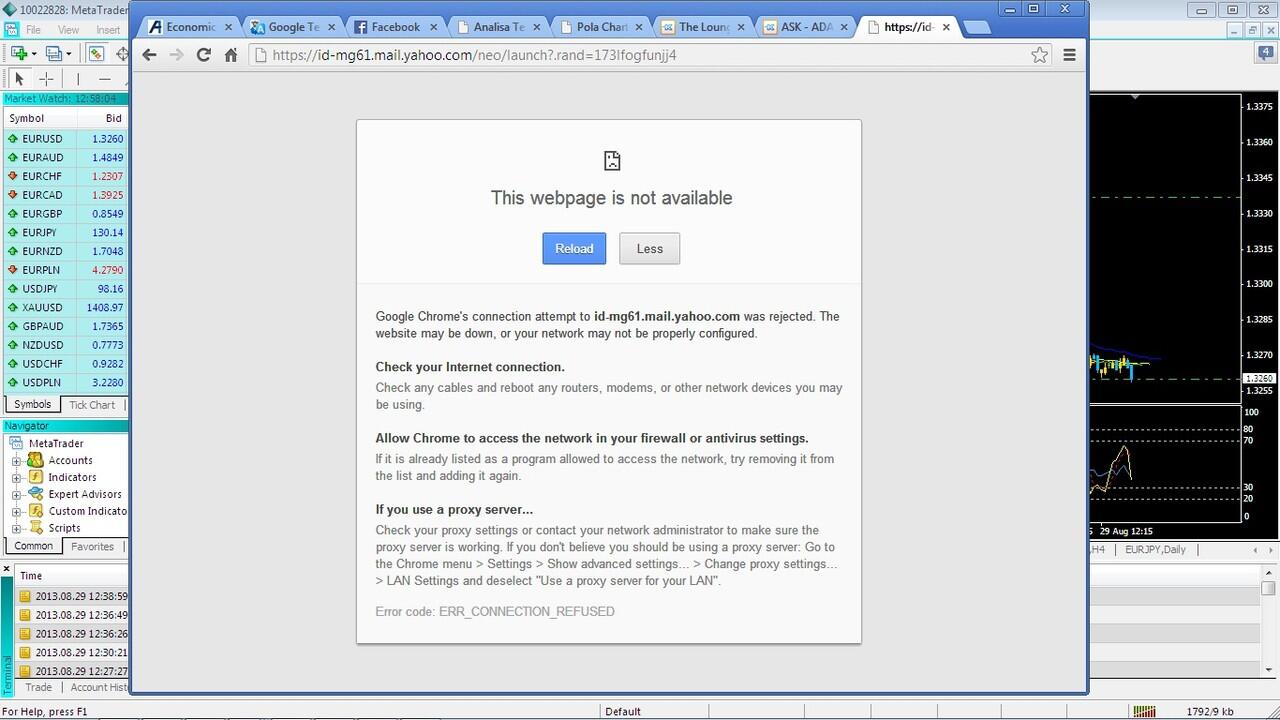The height and width of the screenshot is (720, 1280).
Task: Click the Accounts icon in Navigator
Action: 35,460
